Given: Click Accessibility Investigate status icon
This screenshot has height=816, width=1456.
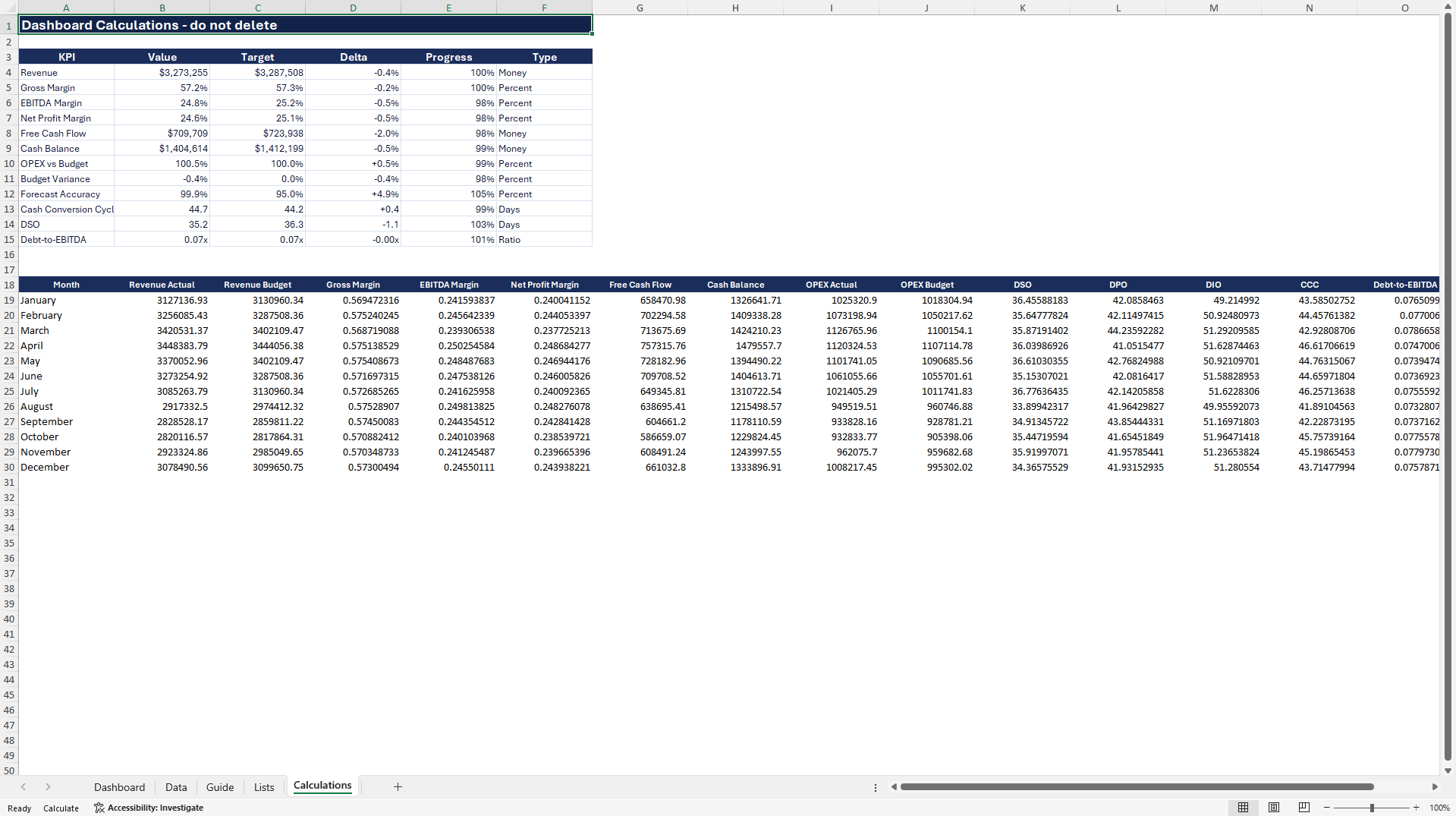Looking at the screenshot, I should coord(148,808).
